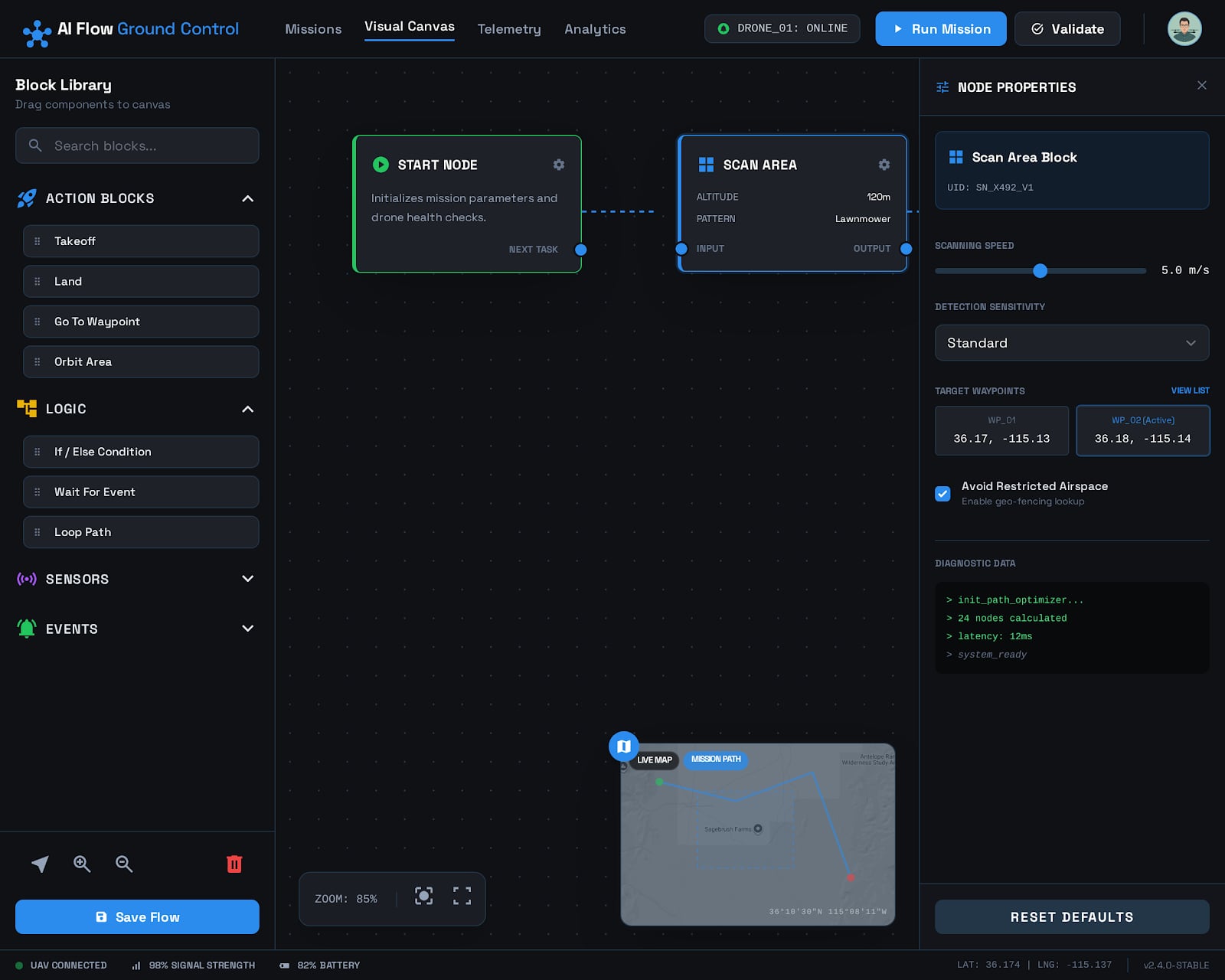The width and height of the screenshot is (1225, 980).
Task: Click the clear canvas trash icon
Action: 234,864
